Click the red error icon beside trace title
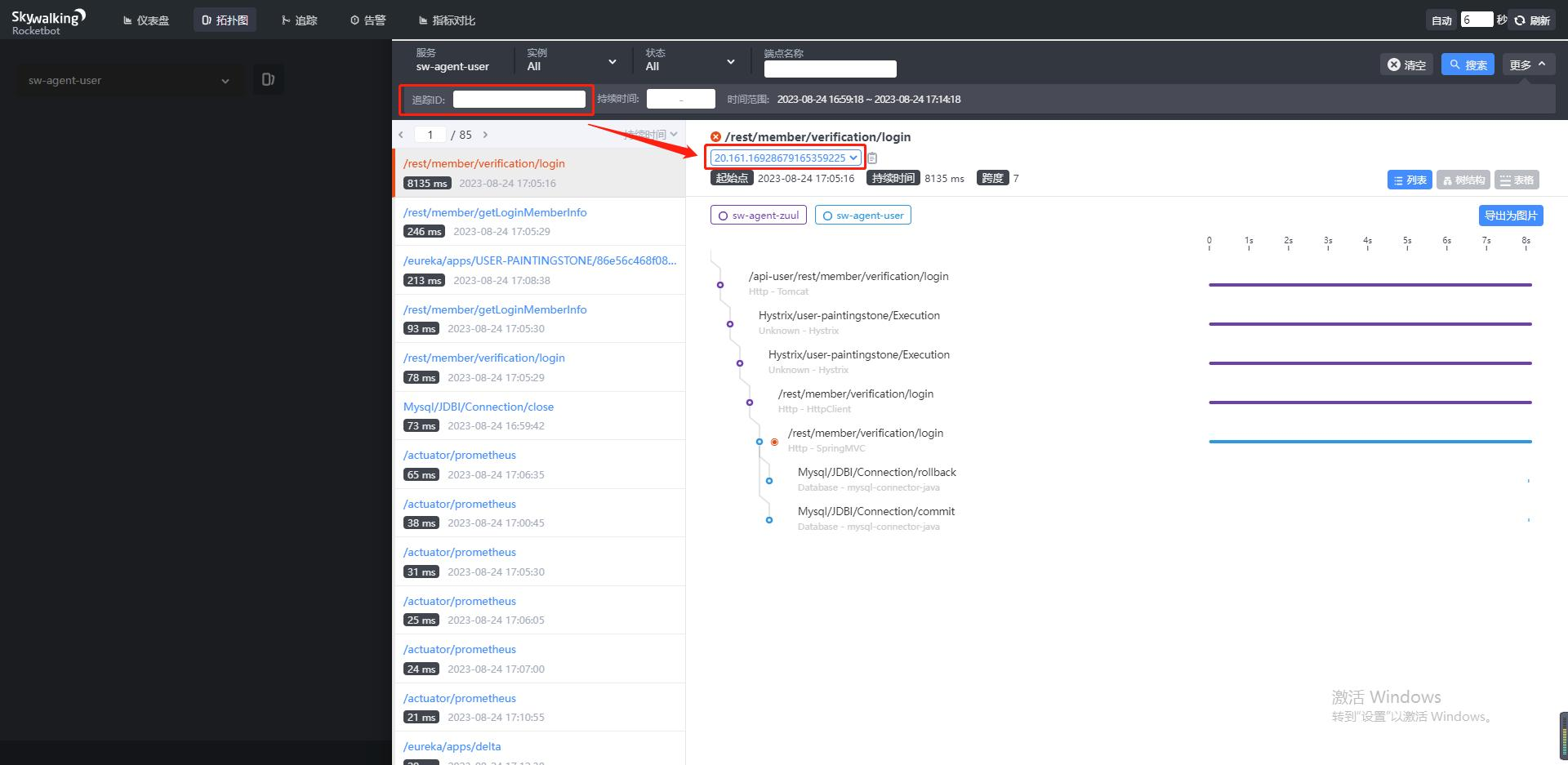Screen dimensions: 1568x765 click(x=716, y=137)
